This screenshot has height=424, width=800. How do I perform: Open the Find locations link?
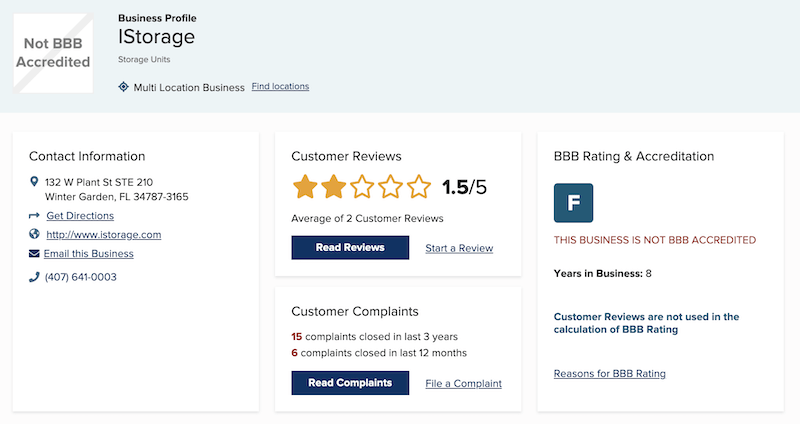(x=280, y=86)
